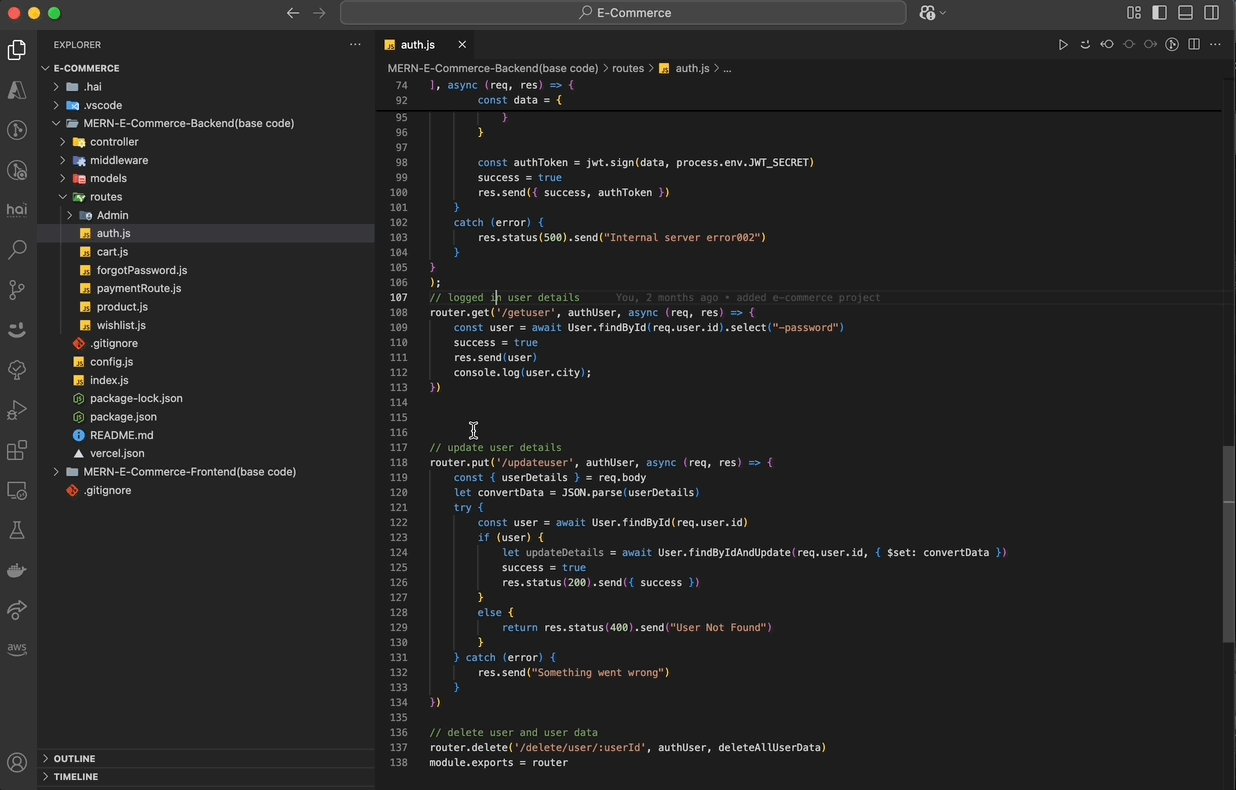
Task: Click the E-Commerce command center search box
Action: tap(624, 13)
